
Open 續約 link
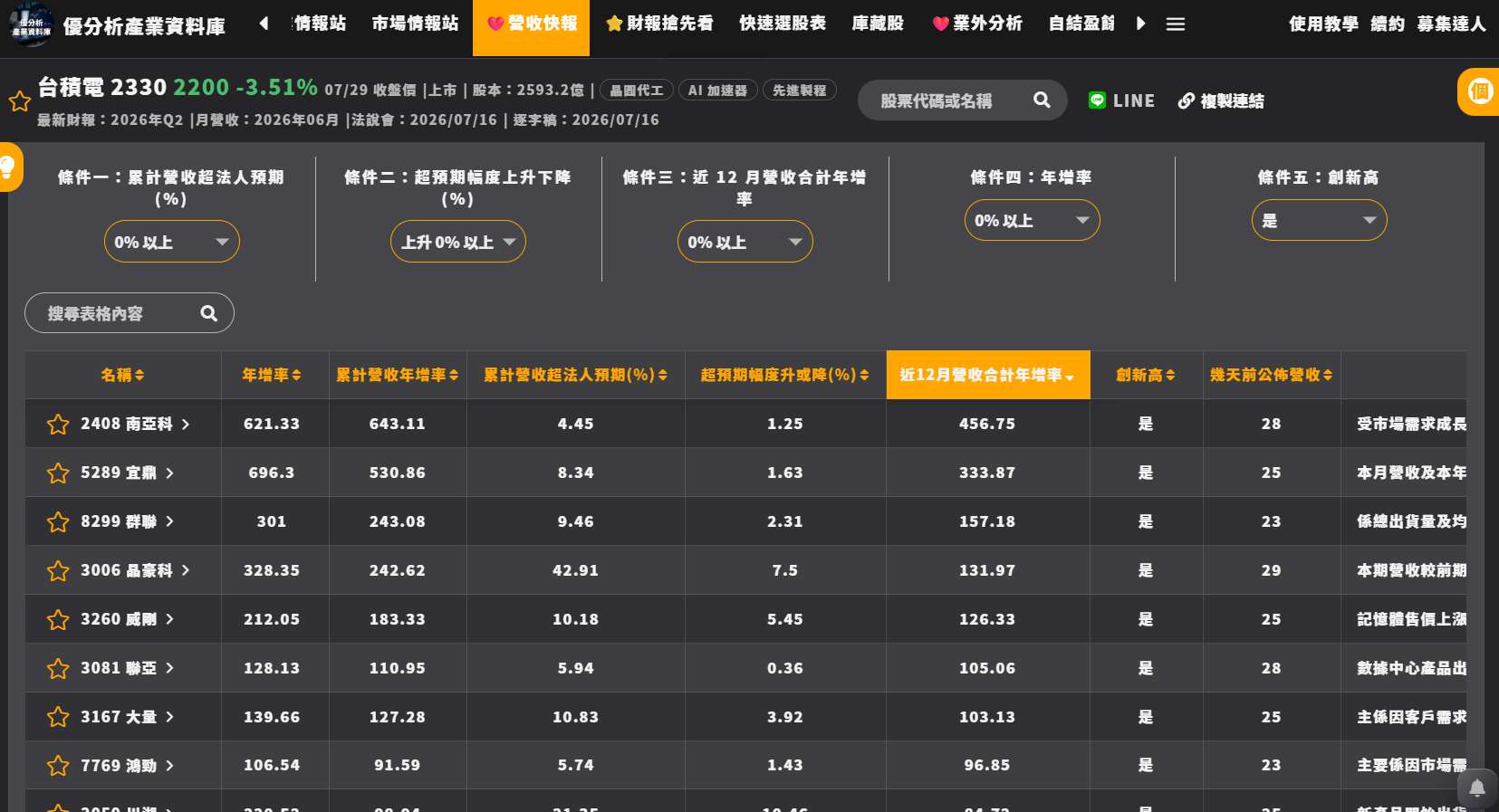tap(1388, 24)
